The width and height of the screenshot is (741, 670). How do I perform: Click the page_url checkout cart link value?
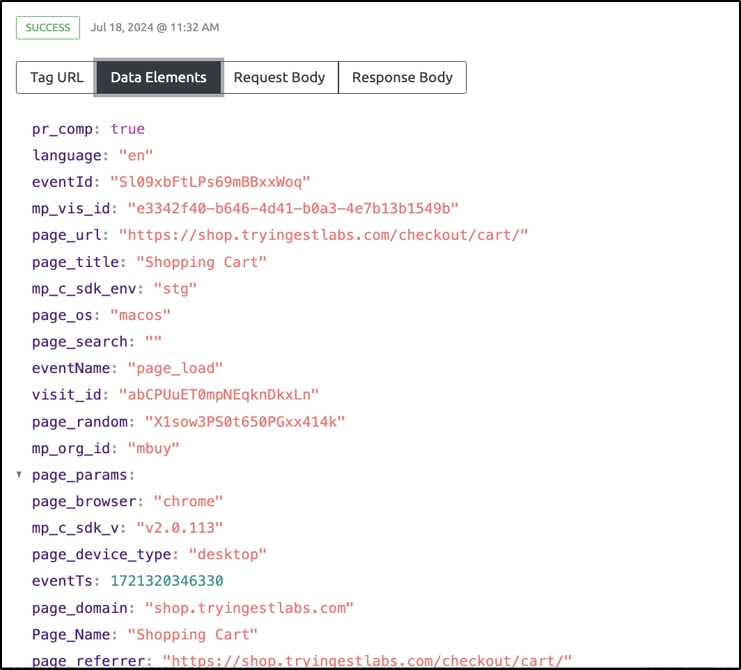click(323, 235)
